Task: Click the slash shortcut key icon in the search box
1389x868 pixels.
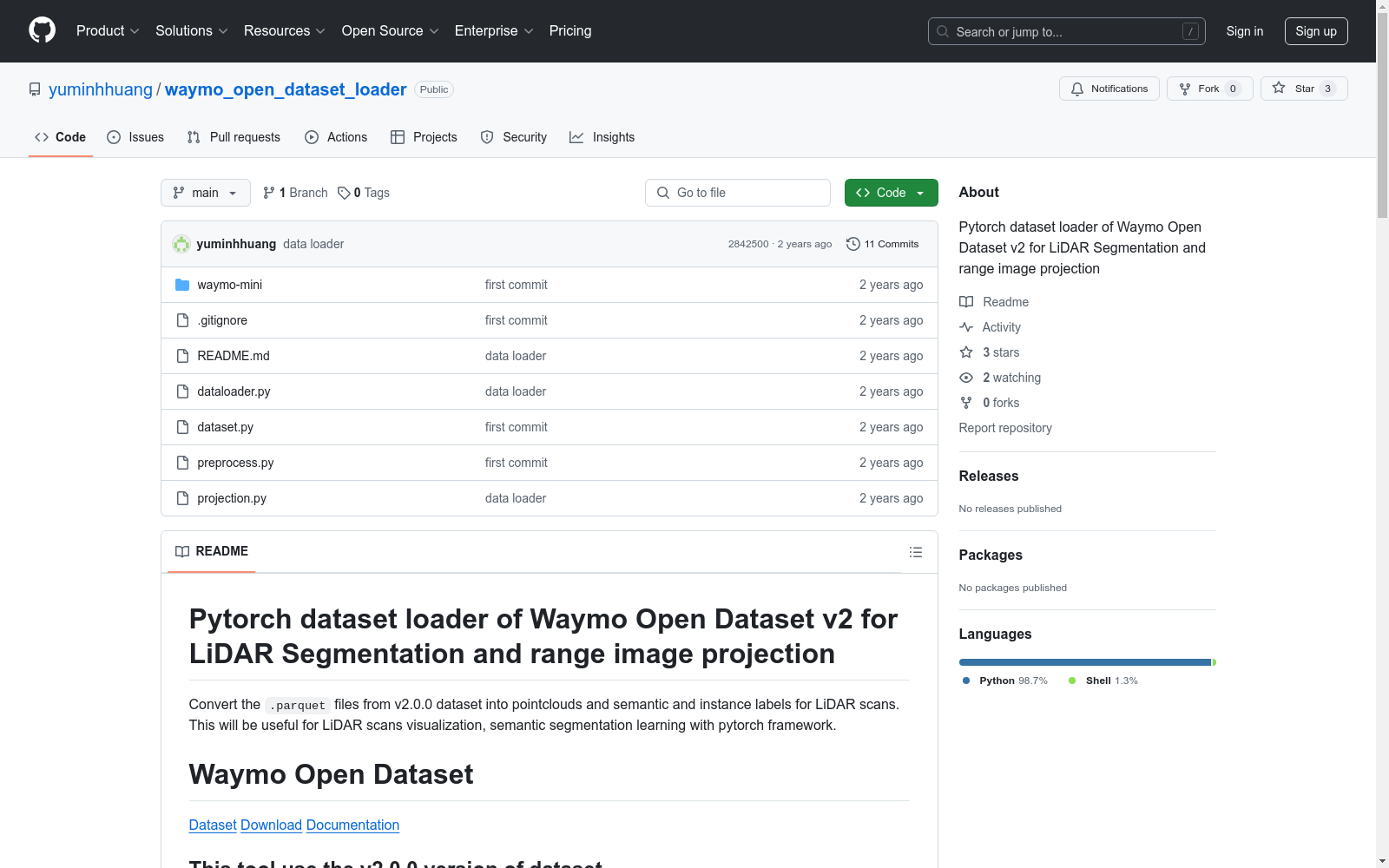Action: pos(1190,31)
